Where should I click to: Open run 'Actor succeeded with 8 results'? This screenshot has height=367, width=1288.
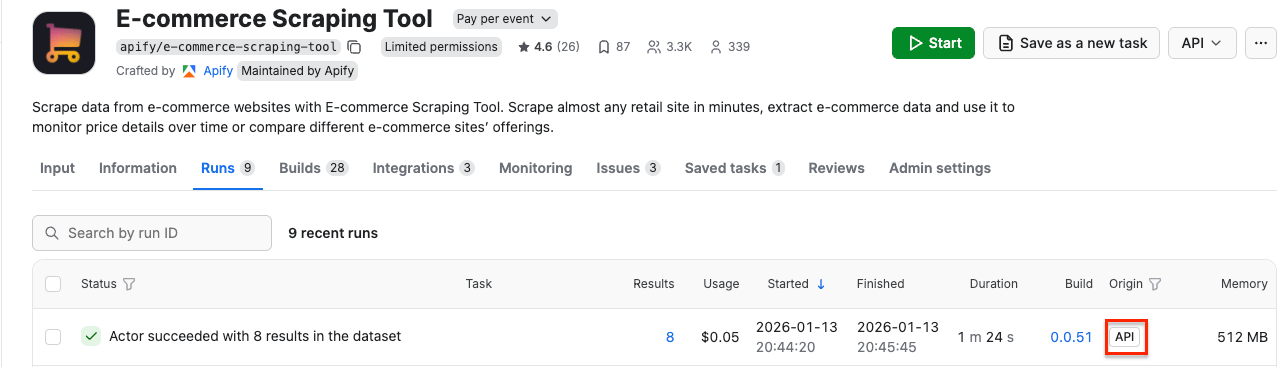point(255,336)
